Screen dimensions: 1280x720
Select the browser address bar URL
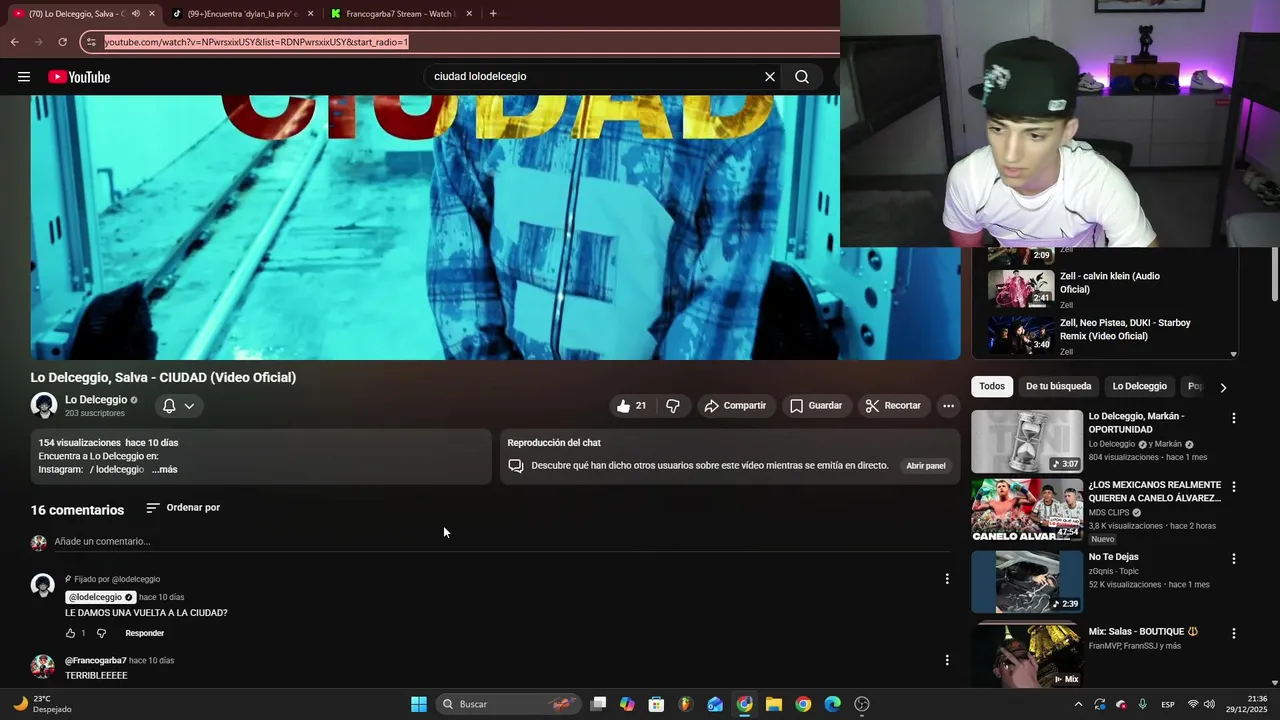click(x=257, y=42)
